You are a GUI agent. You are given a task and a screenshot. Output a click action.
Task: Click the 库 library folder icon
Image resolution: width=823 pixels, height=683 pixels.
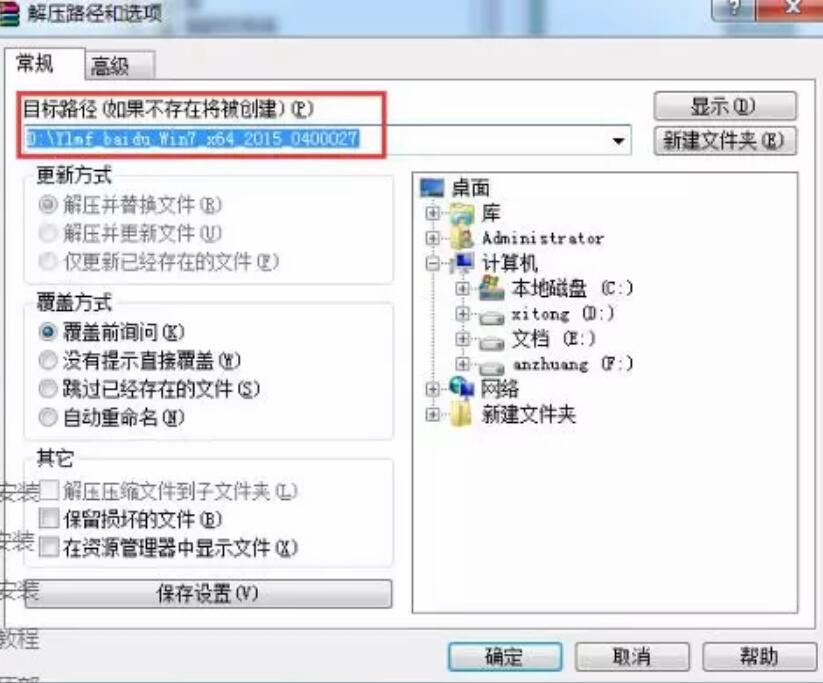click(x=462, y=213)
